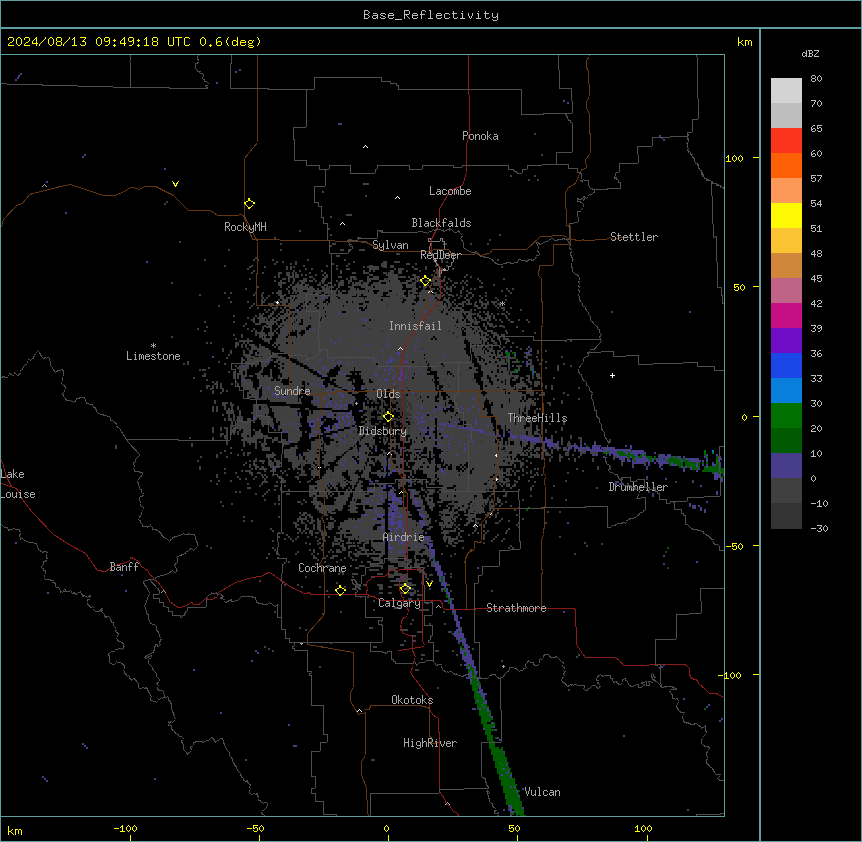Click the Olds label
This screenshot has width=862, height=842.
coord(388,394)
